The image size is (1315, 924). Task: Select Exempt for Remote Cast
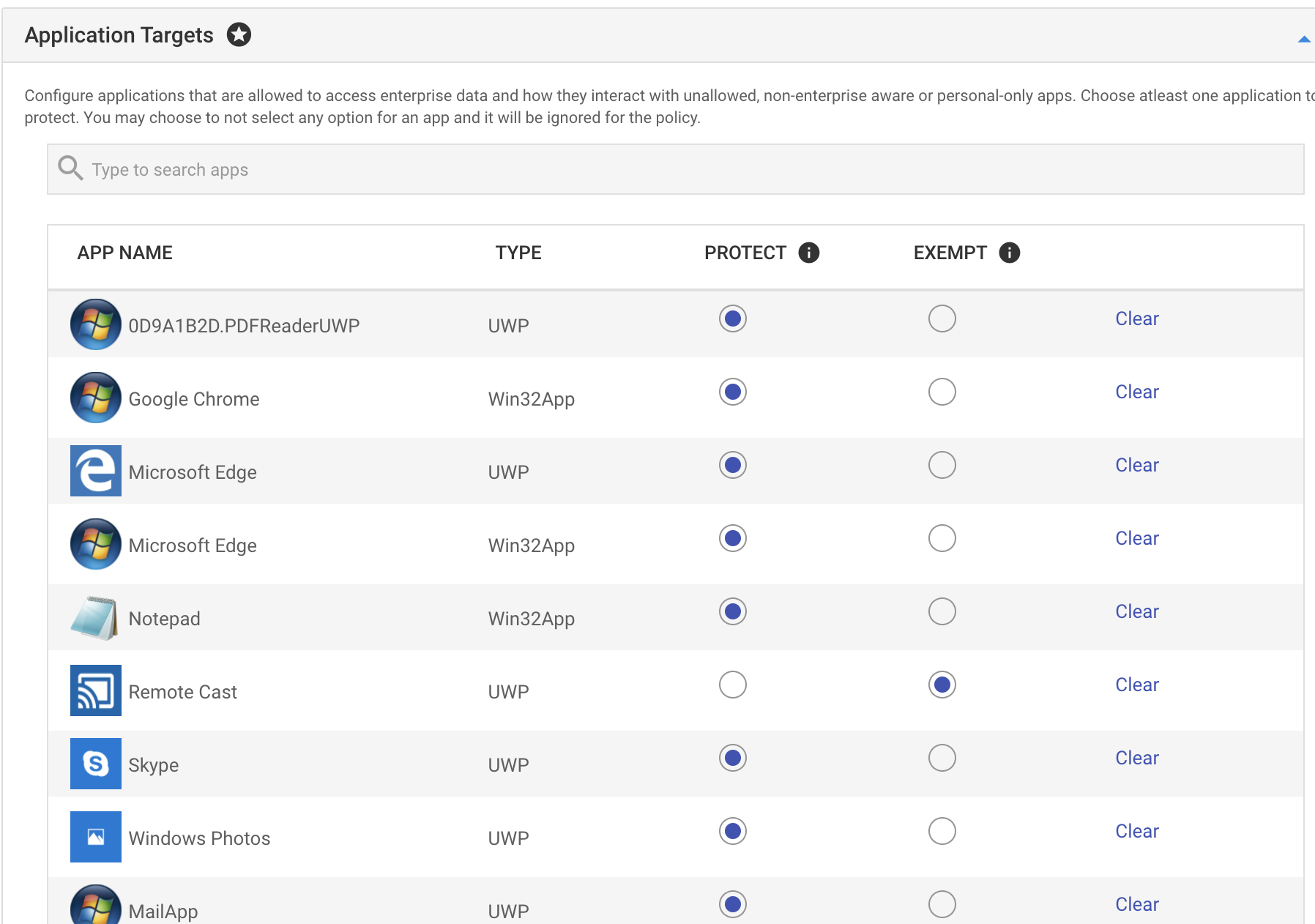coord(942,685)
